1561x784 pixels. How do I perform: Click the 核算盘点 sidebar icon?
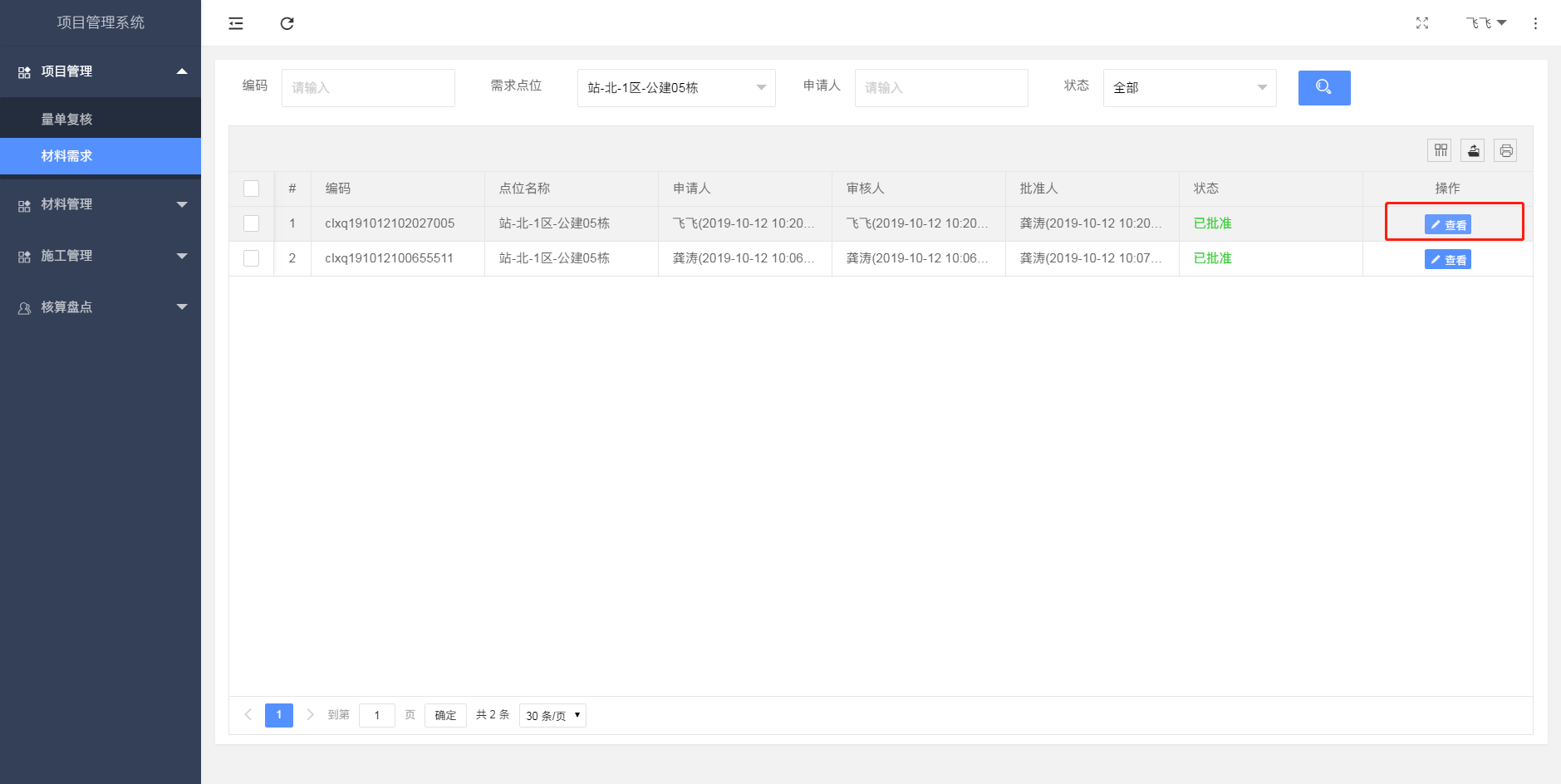[x=24, y=308]
